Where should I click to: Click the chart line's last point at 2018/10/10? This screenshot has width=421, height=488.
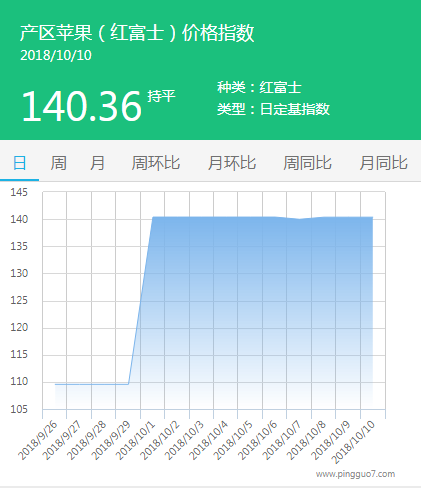coord(373,217)
